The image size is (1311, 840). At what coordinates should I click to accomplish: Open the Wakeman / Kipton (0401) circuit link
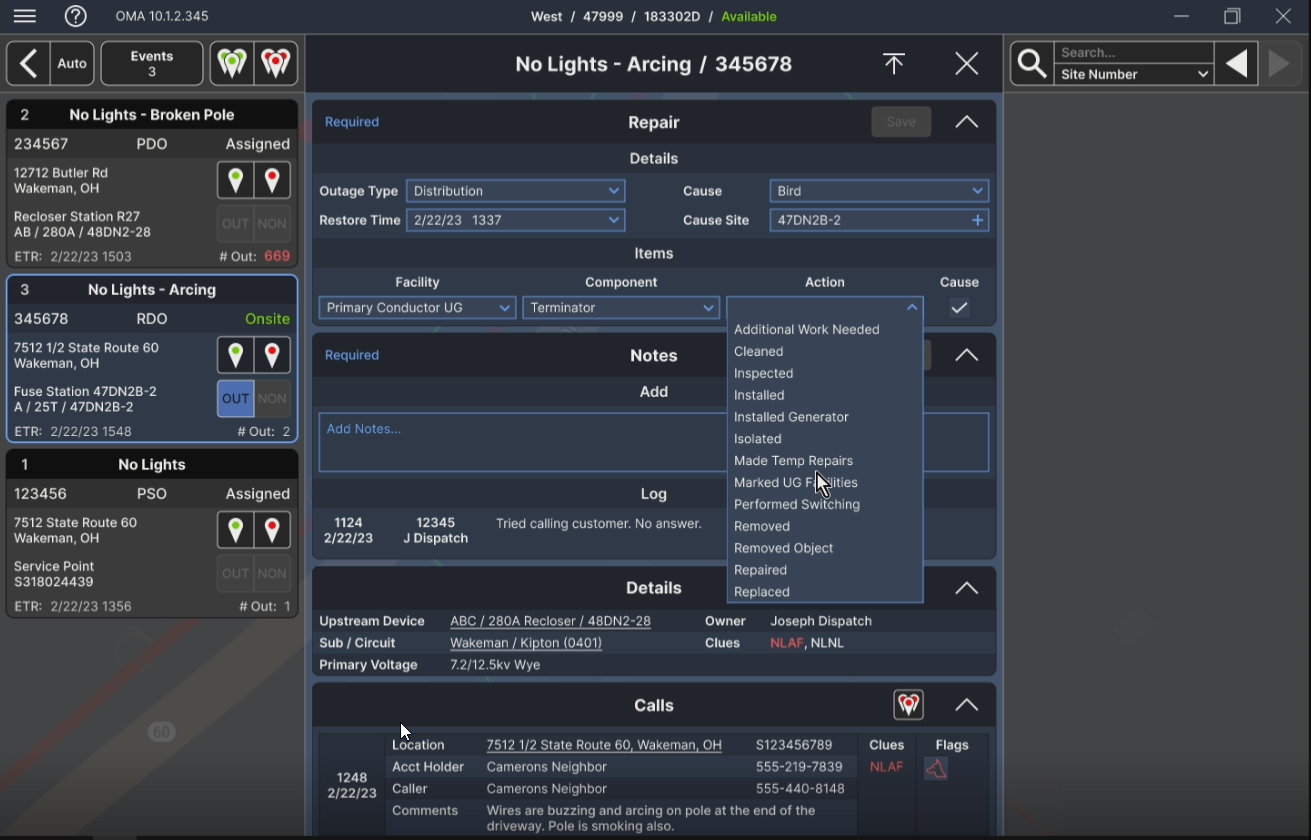pos(526,643)
